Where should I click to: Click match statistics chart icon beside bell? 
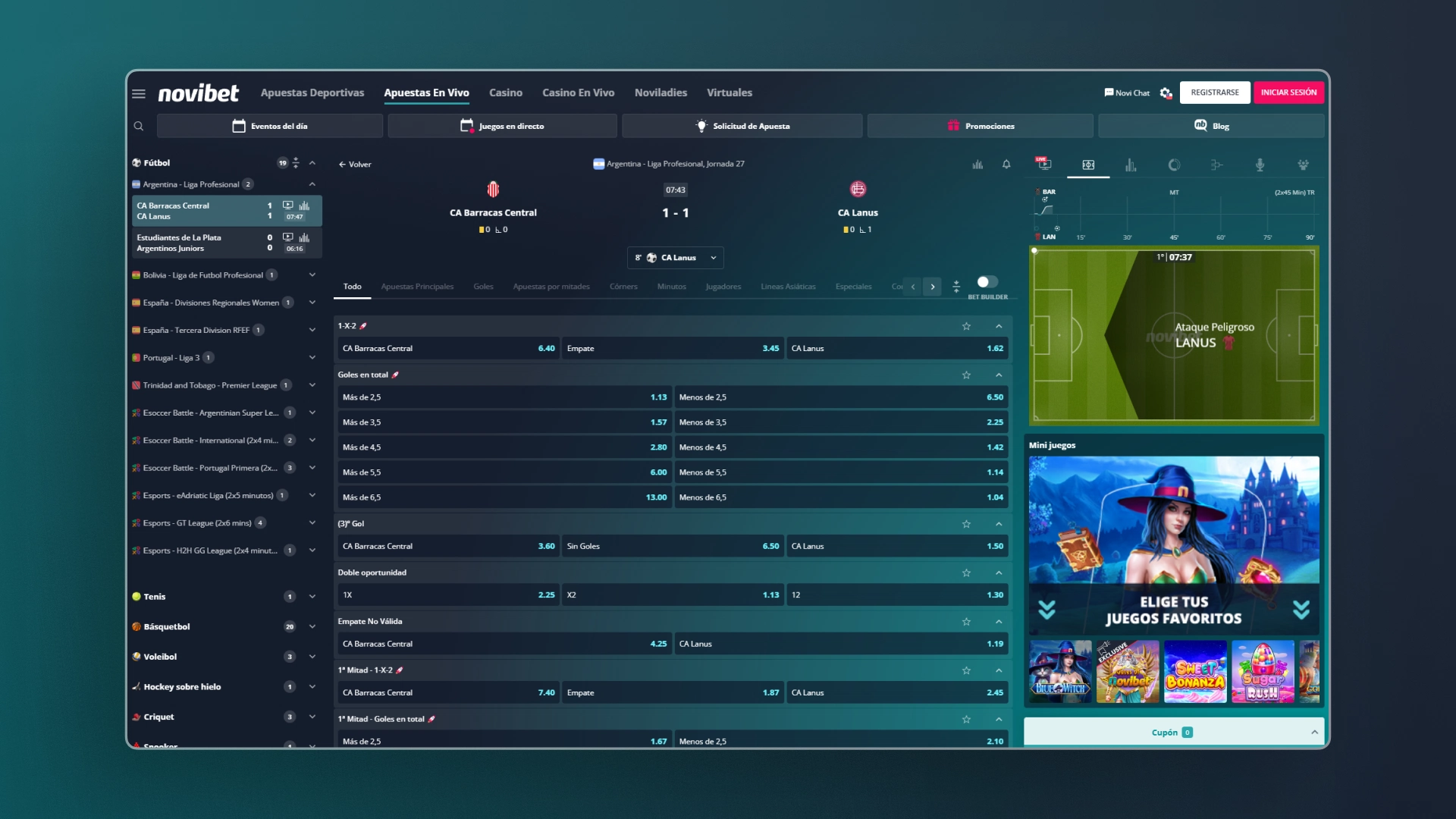(977, 164)
